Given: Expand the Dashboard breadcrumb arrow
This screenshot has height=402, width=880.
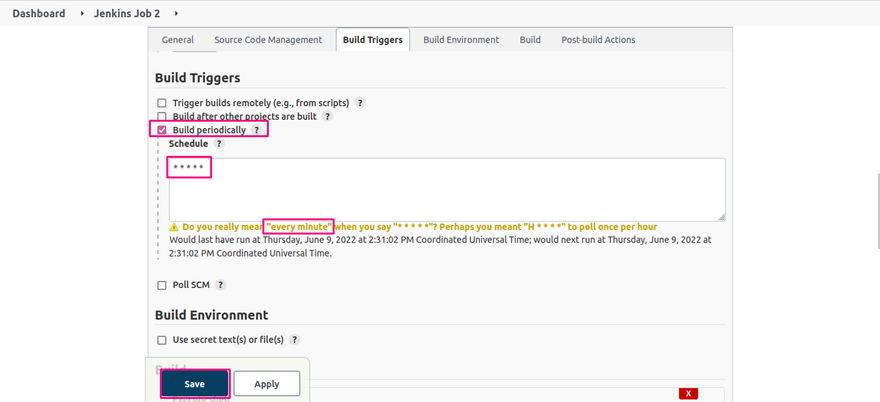Looking at the screenshot, I should 80,13.
